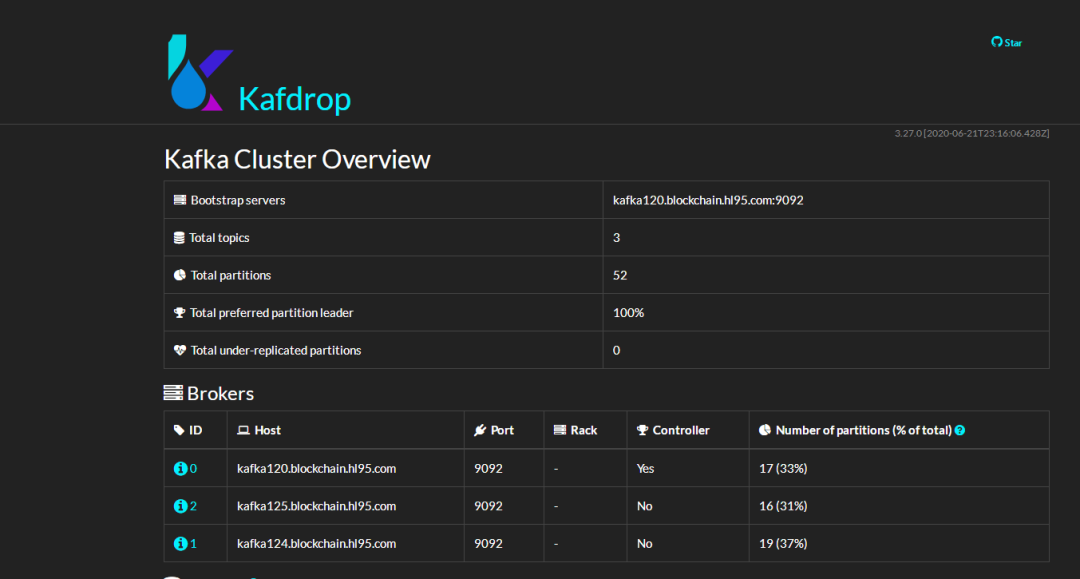1080x579 pixels.
Task: Click info icon for broker 1
Action: (x=180, y=544)
